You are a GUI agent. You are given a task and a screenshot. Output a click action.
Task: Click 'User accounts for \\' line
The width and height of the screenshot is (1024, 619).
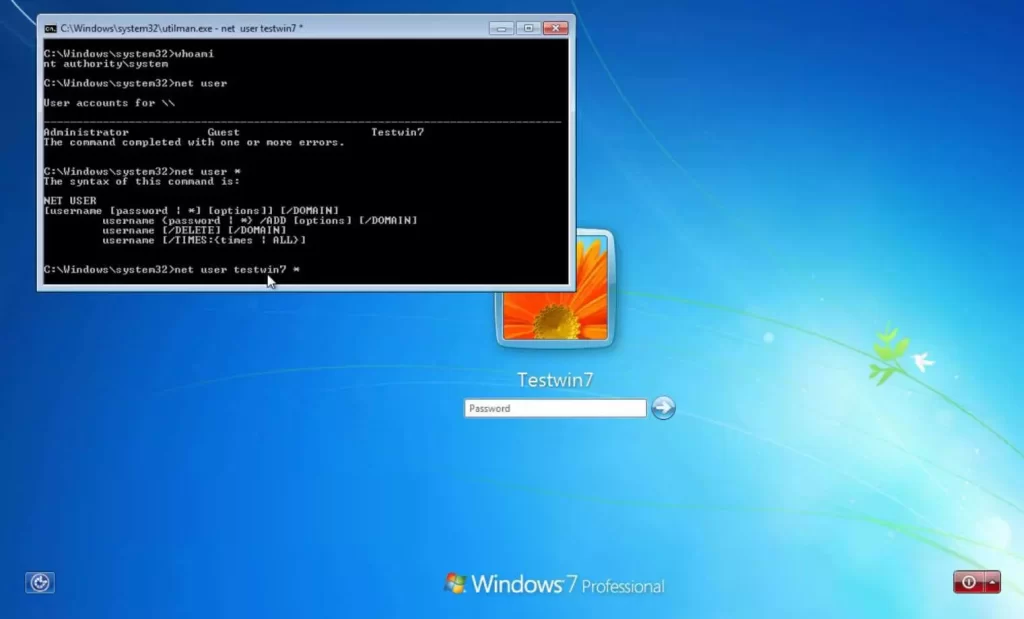coord(109,103)
